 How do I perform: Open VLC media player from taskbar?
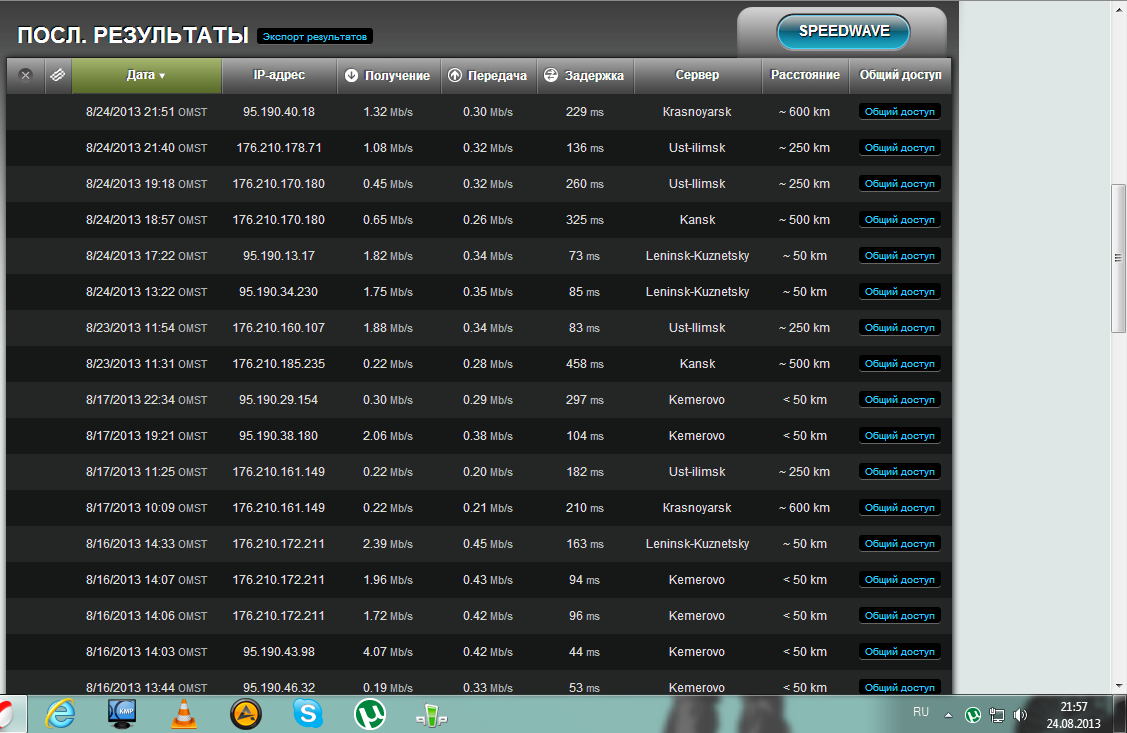184,714
